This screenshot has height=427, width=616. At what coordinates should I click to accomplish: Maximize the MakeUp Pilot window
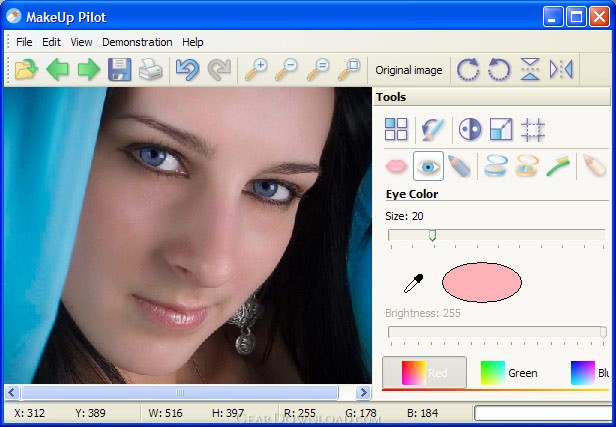point(576,17)
